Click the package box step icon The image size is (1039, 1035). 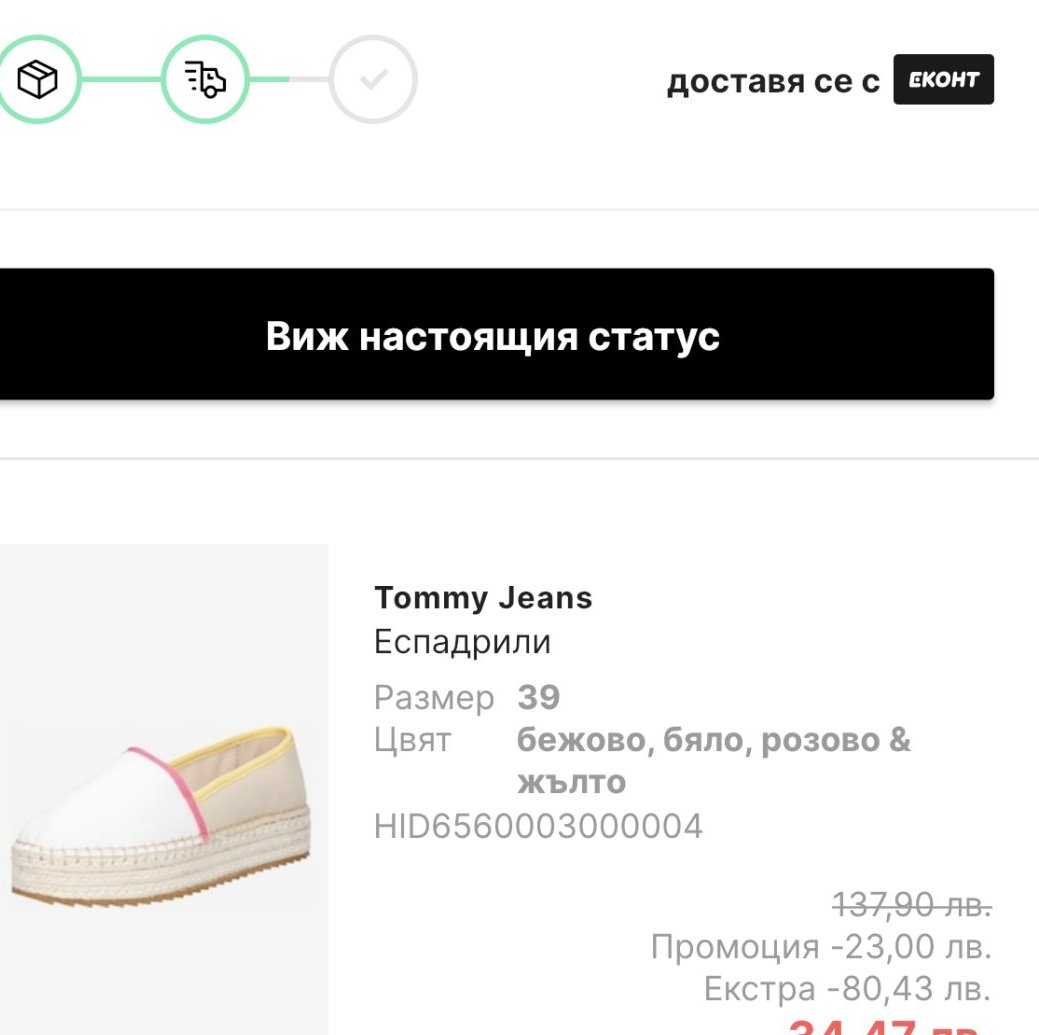tap(36, 79)
